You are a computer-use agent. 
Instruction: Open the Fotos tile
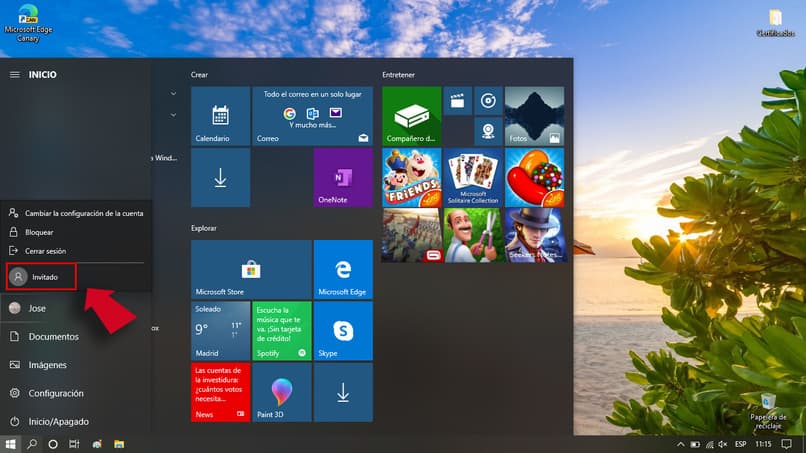click(535, 116)
